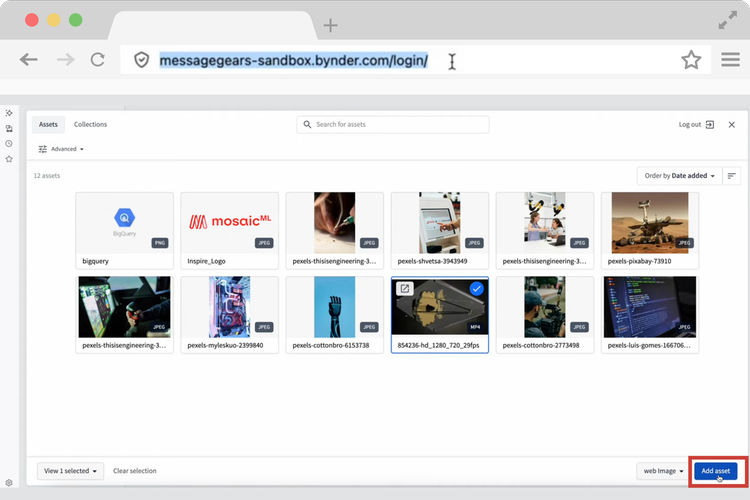Close the asset picker with X
750x500 pixels.
click(731, 124)
